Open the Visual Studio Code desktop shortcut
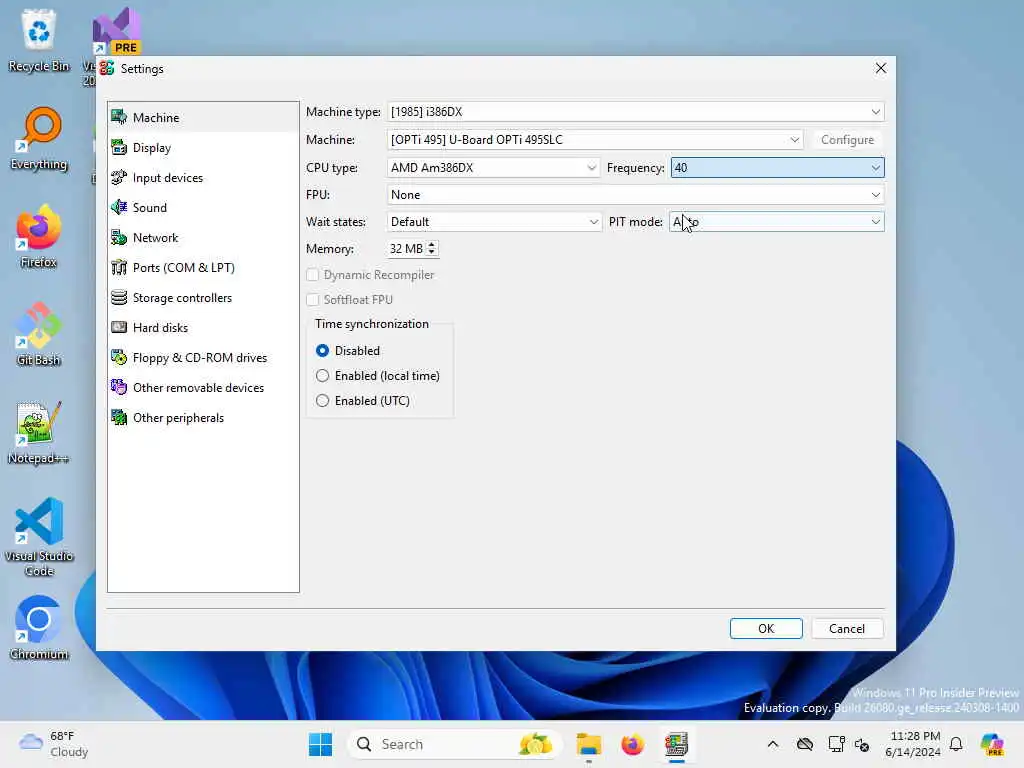The width and height of the screenshot is (1024, 768). tap(39, 537)
